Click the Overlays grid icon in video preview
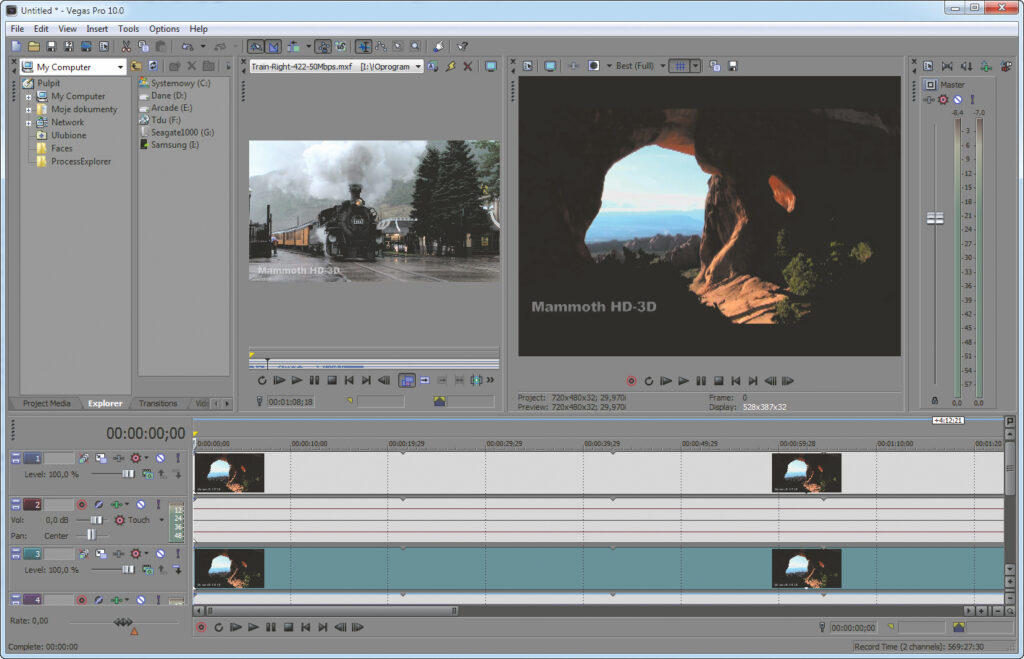Viewport: 1024px width, 659px height. (x=679, y=66)
